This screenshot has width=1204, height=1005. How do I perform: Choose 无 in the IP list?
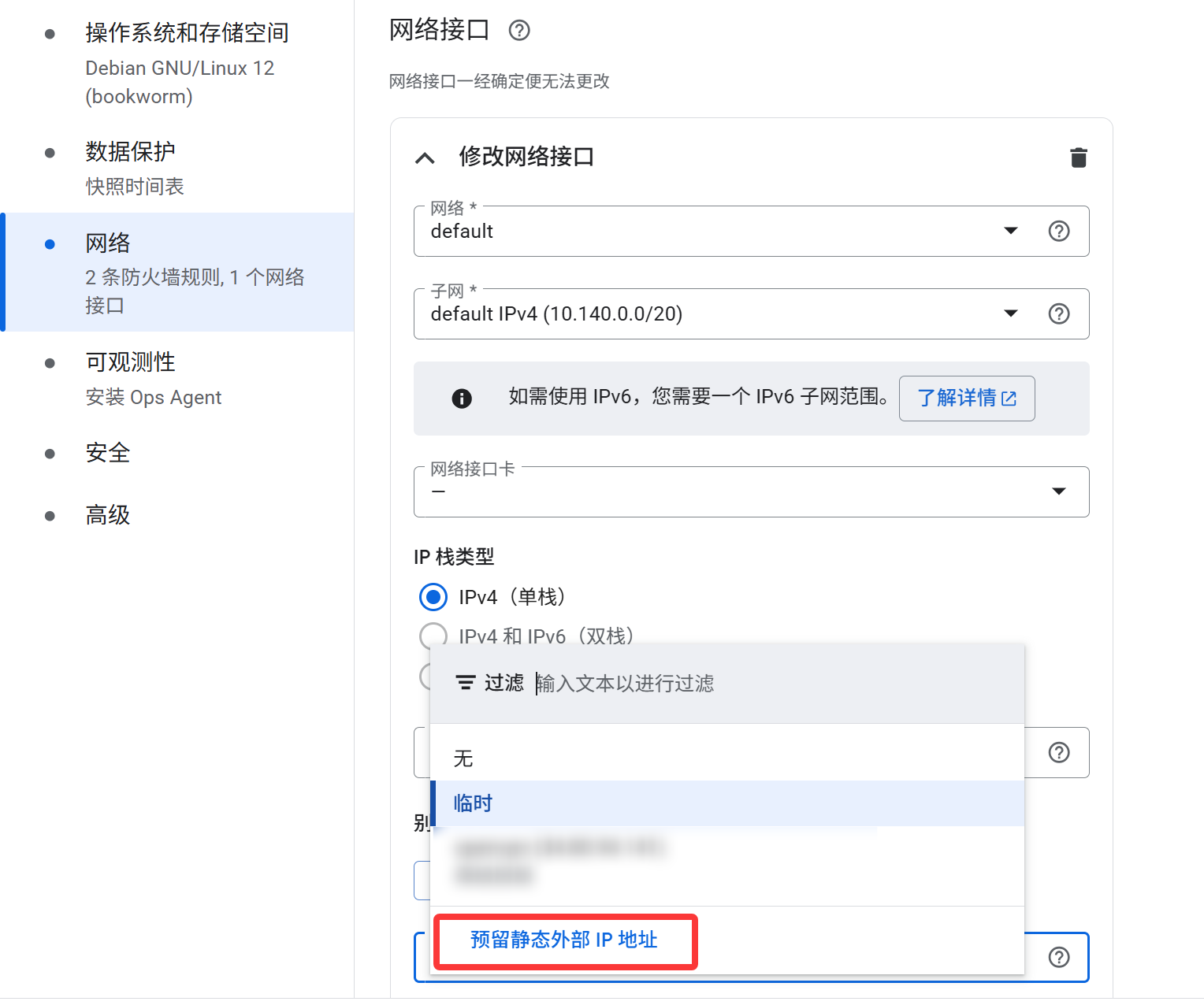coord(727,758)
